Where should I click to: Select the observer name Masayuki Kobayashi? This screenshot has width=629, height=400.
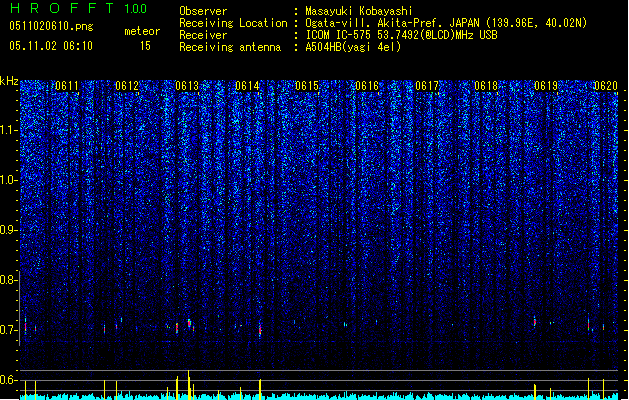pyautogui.click(x=359, y=11)
